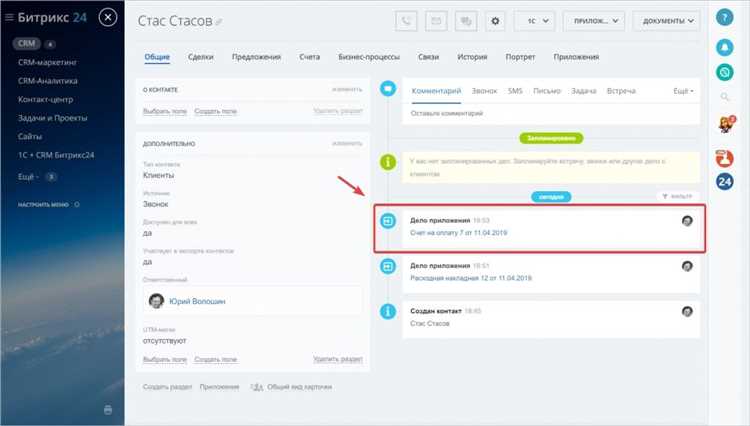Click Создать раздел at card bottom
750x426 pixels.
click(x=167, y=387)
